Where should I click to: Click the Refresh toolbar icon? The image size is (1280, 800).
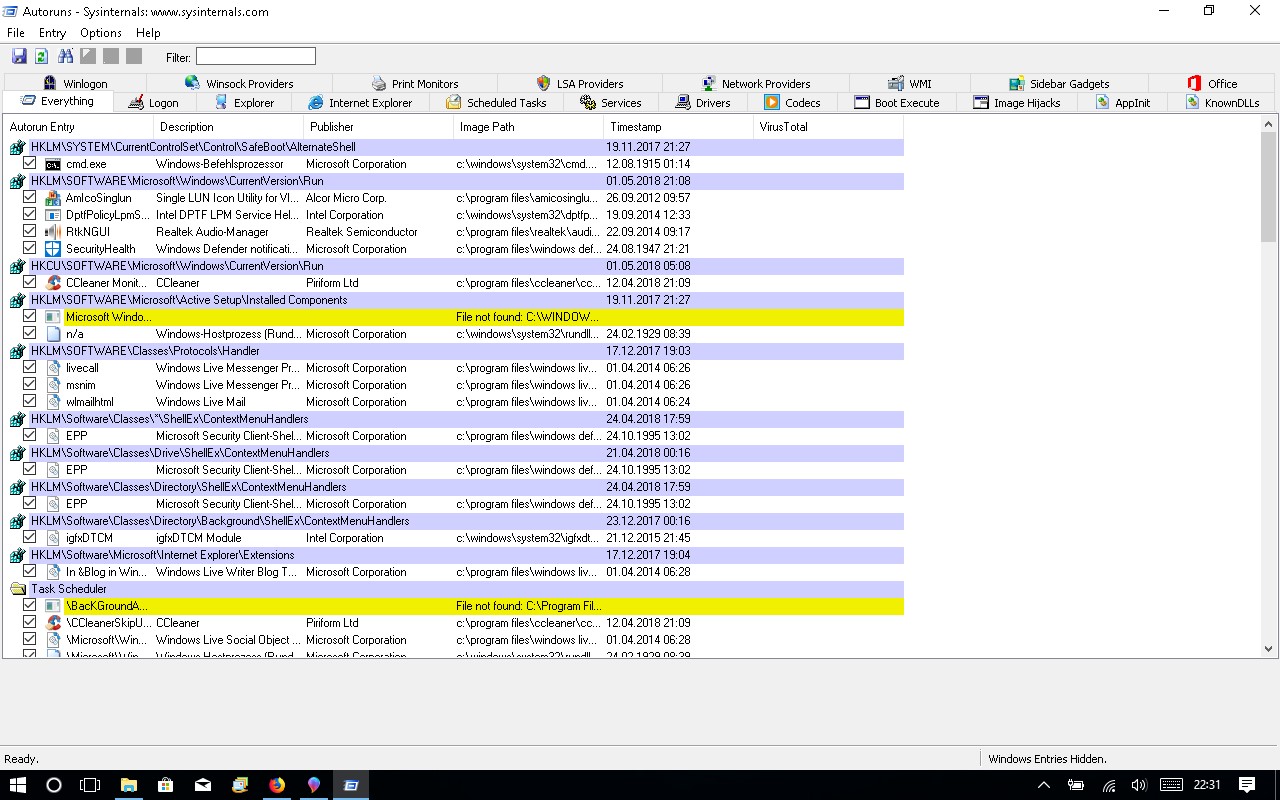42,57
